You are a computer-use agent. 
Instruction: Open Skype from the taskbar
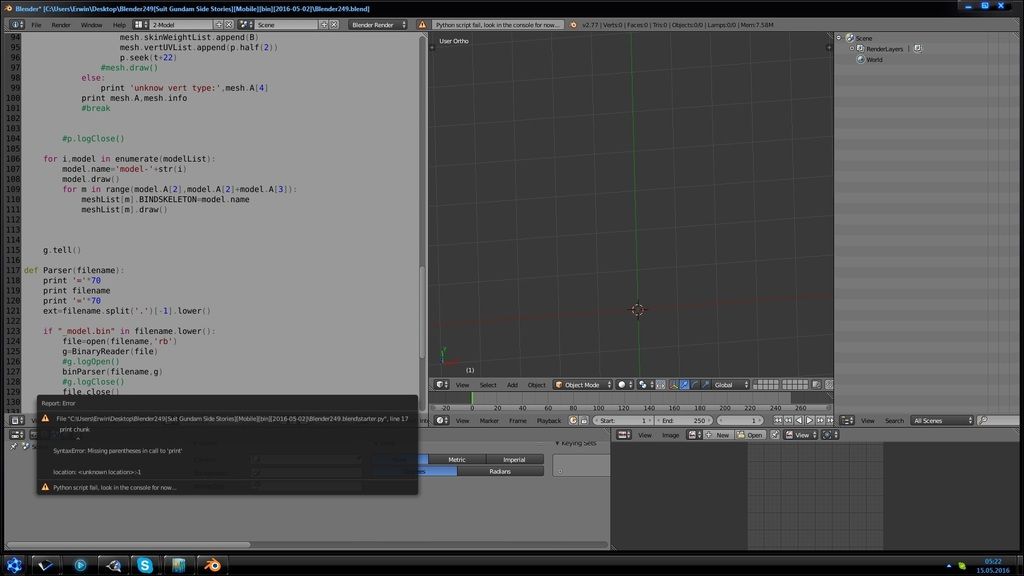pos(144,565)
